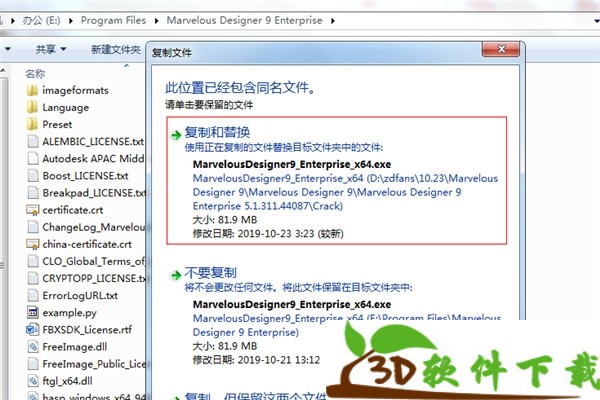Select the imageformats folder name
The image size is (600, 400).
75,90
